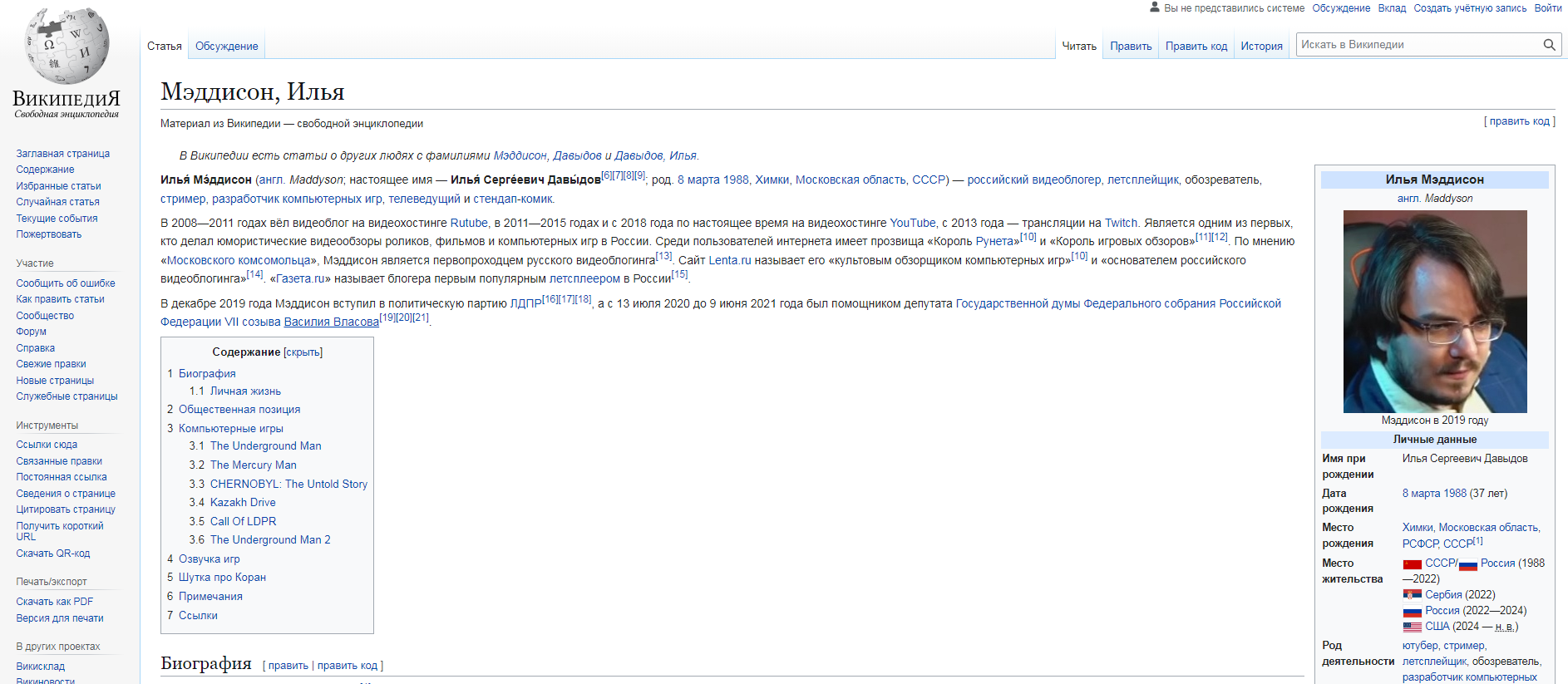Click править код beside the article title

click(1520, 121)
